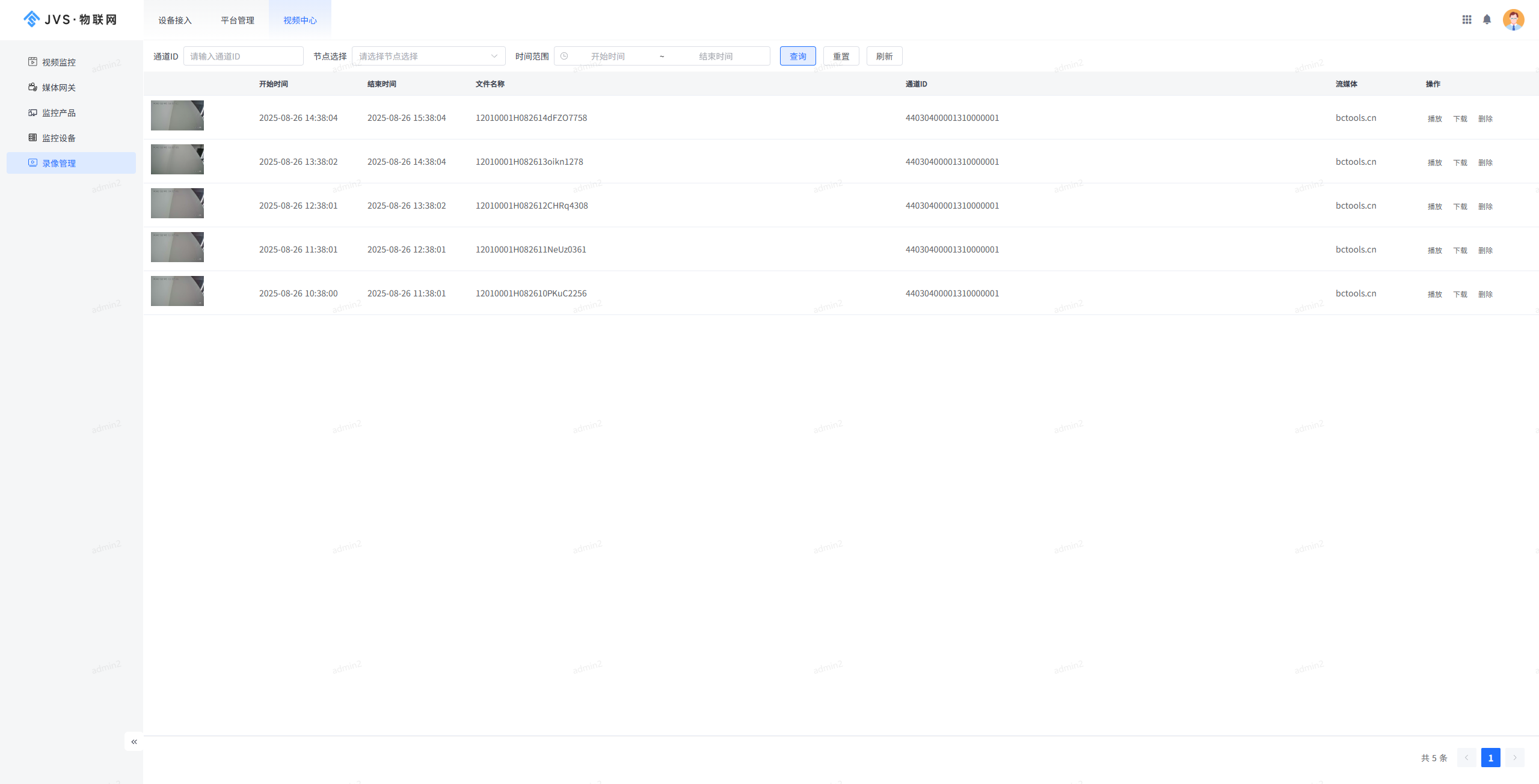Delete recording 12010001H082610PKuC2256
The width and height of the screenshot is (1539, 784).
click(1485, 294)
